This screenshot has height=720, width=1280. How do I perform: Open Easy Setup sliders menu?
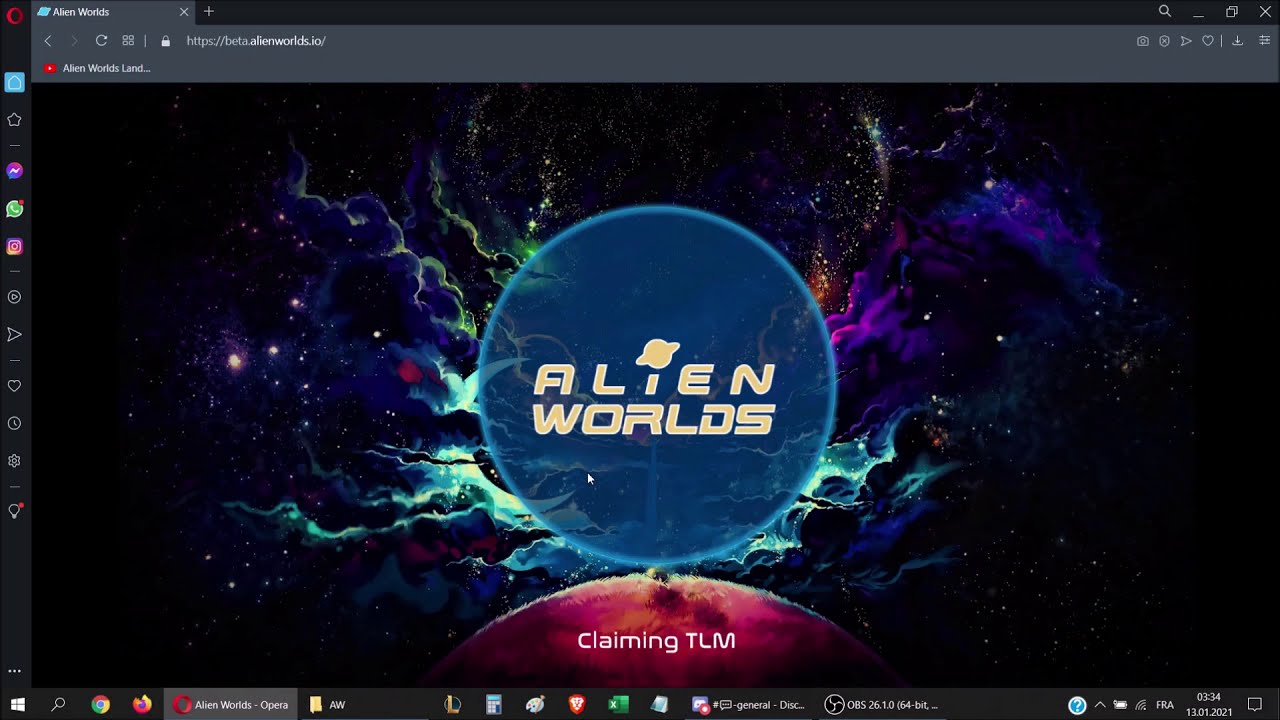tap(1264, 41)
